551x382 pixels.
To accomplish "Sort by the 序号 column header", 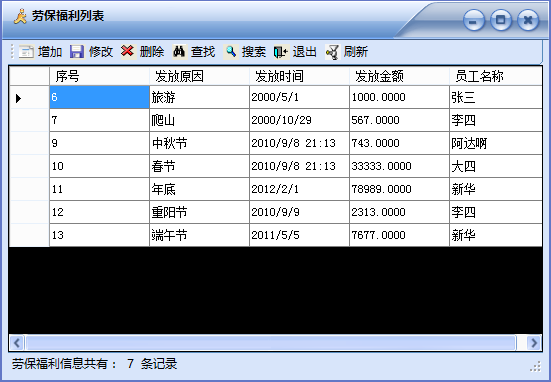I will click(x=99, y=76).
